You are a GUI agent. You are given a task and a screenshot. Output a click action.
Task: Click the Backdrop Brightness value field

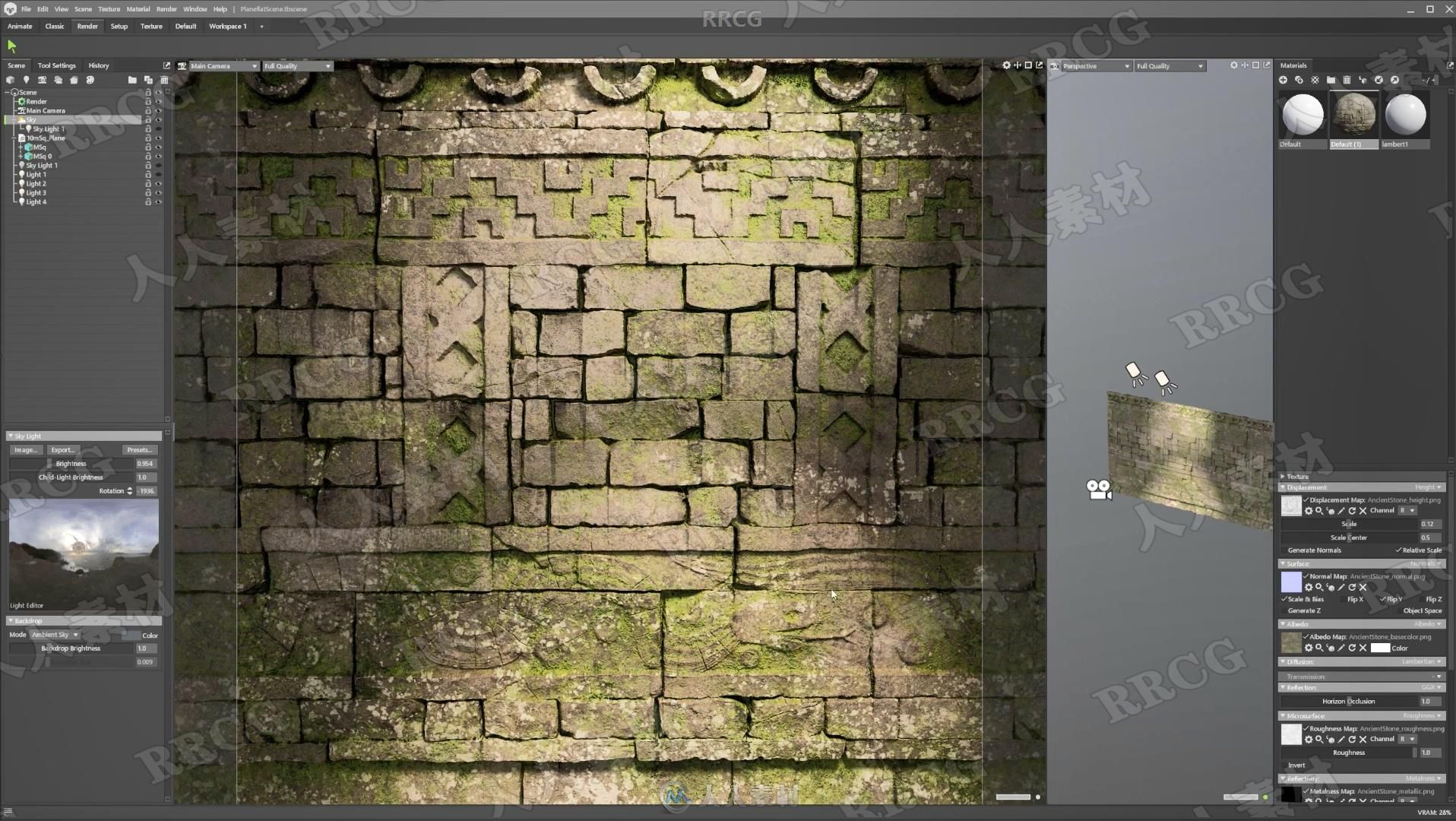pyautogui.click(x=146, y=648)
